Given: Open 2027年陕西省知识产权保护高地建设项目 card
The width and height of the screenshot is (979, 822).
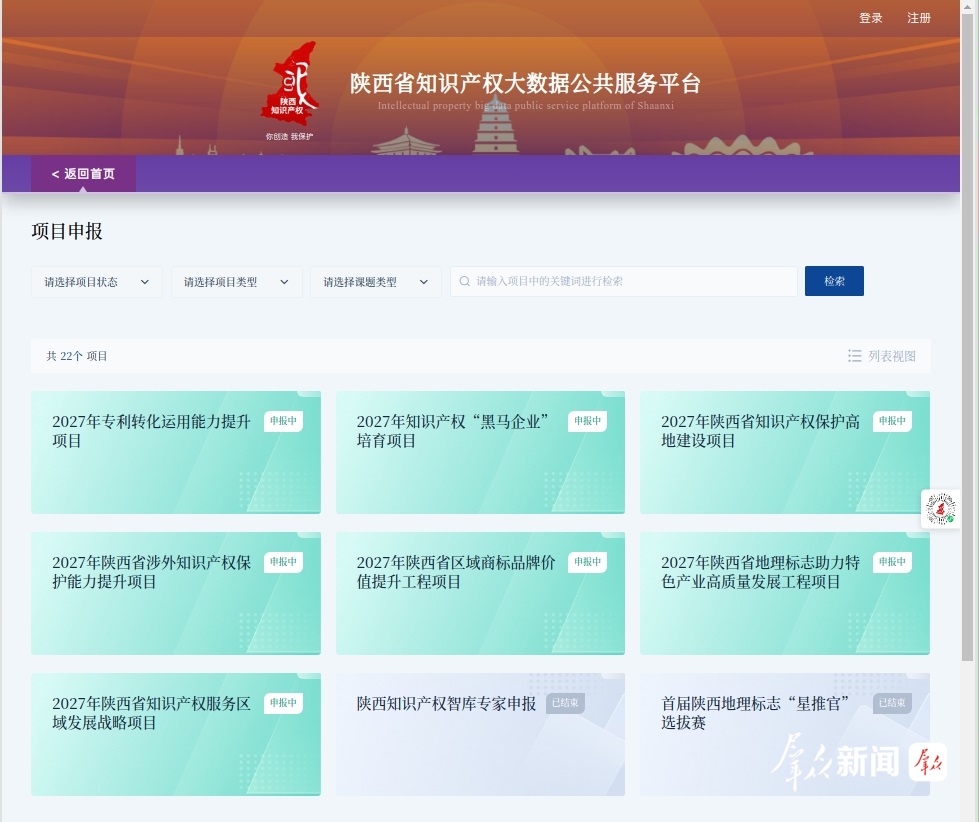Looking at the screenshot, I should point(785,453).
